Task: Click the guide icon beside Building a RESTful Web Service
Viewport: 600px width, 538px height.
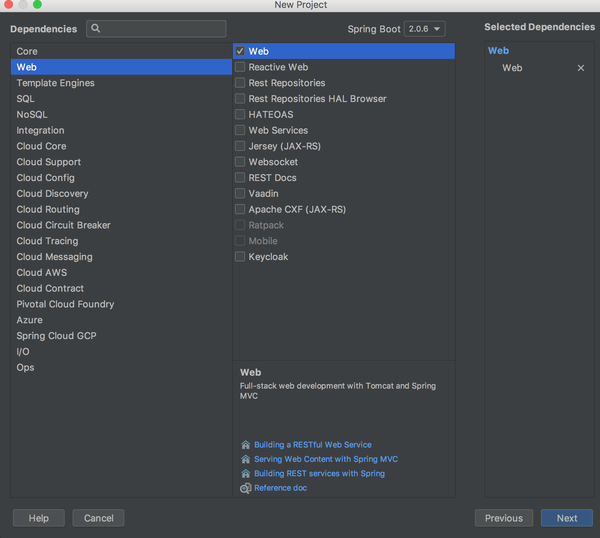Action: pos(245,445)
